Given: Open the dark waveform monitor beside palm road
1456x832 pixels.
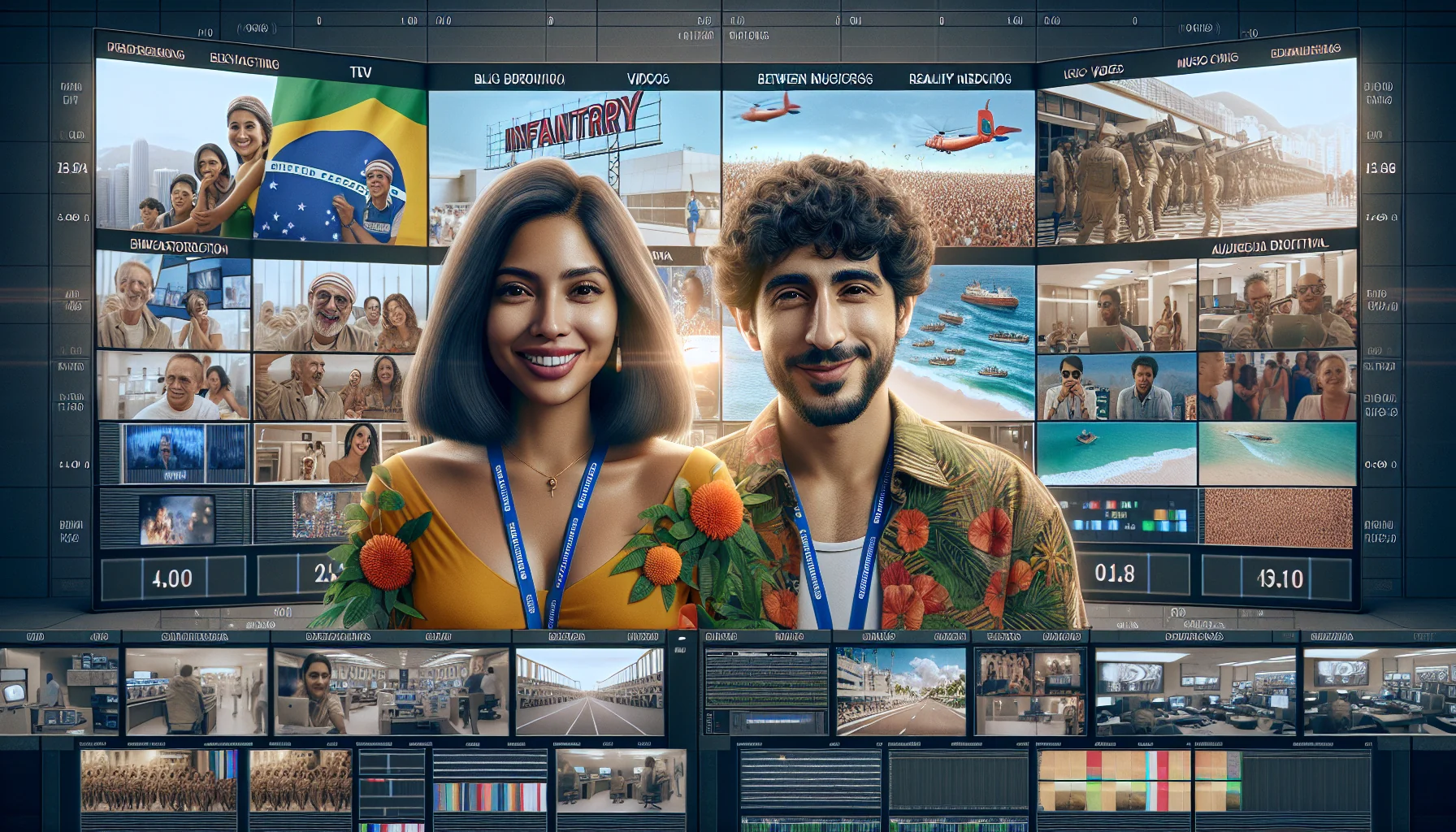Looking at the screenshot, I should click(x=766, y=692).
